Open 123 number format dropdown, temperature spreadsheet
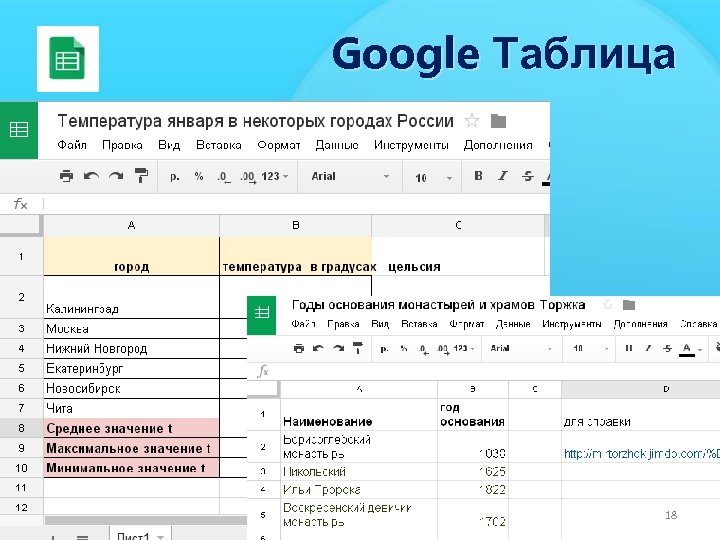Image resolution: width=720 pixels, height=540 pixels. pos(275,176)
